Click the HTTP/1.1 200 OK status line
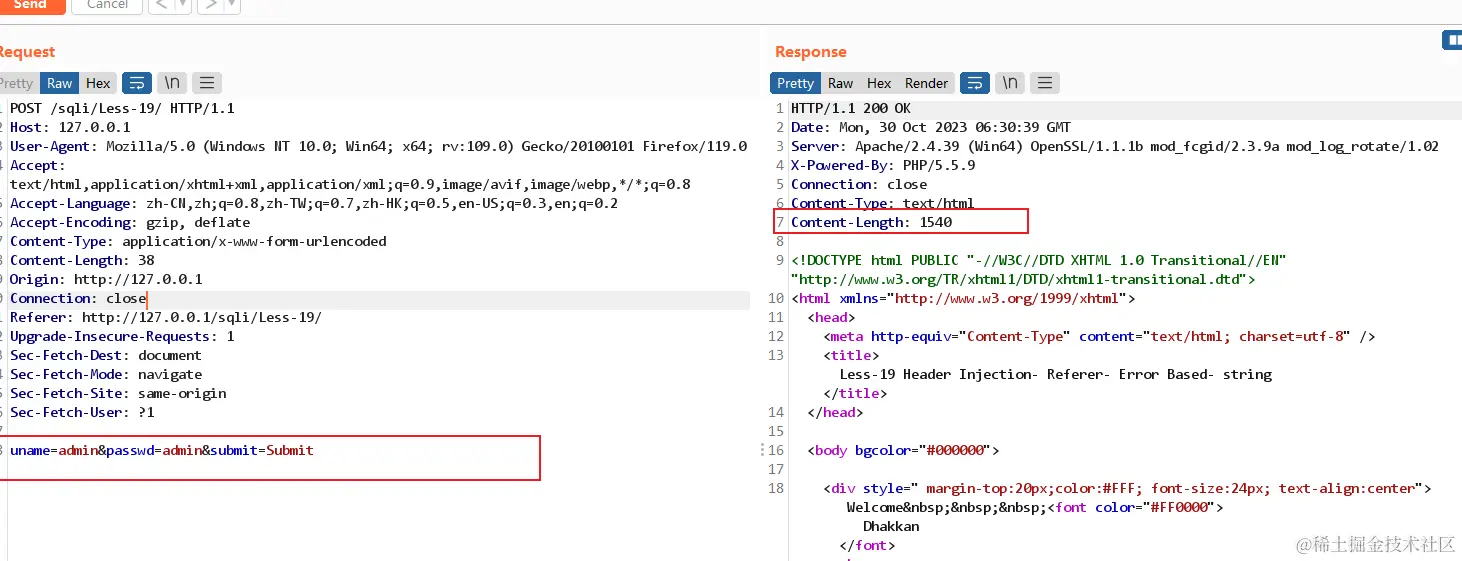This screenshot has width=1462, height=561. click(x=851, y=108)
